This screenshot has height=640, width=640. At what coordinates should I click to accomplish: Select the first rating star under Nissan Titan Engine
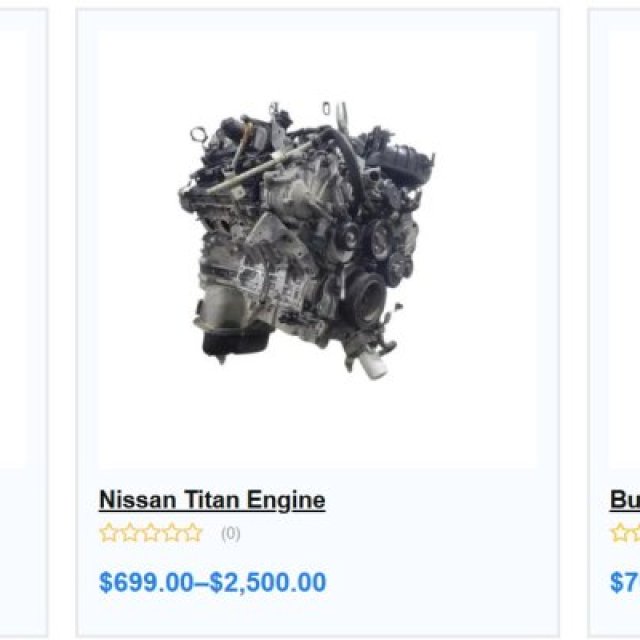pos(109,533)
